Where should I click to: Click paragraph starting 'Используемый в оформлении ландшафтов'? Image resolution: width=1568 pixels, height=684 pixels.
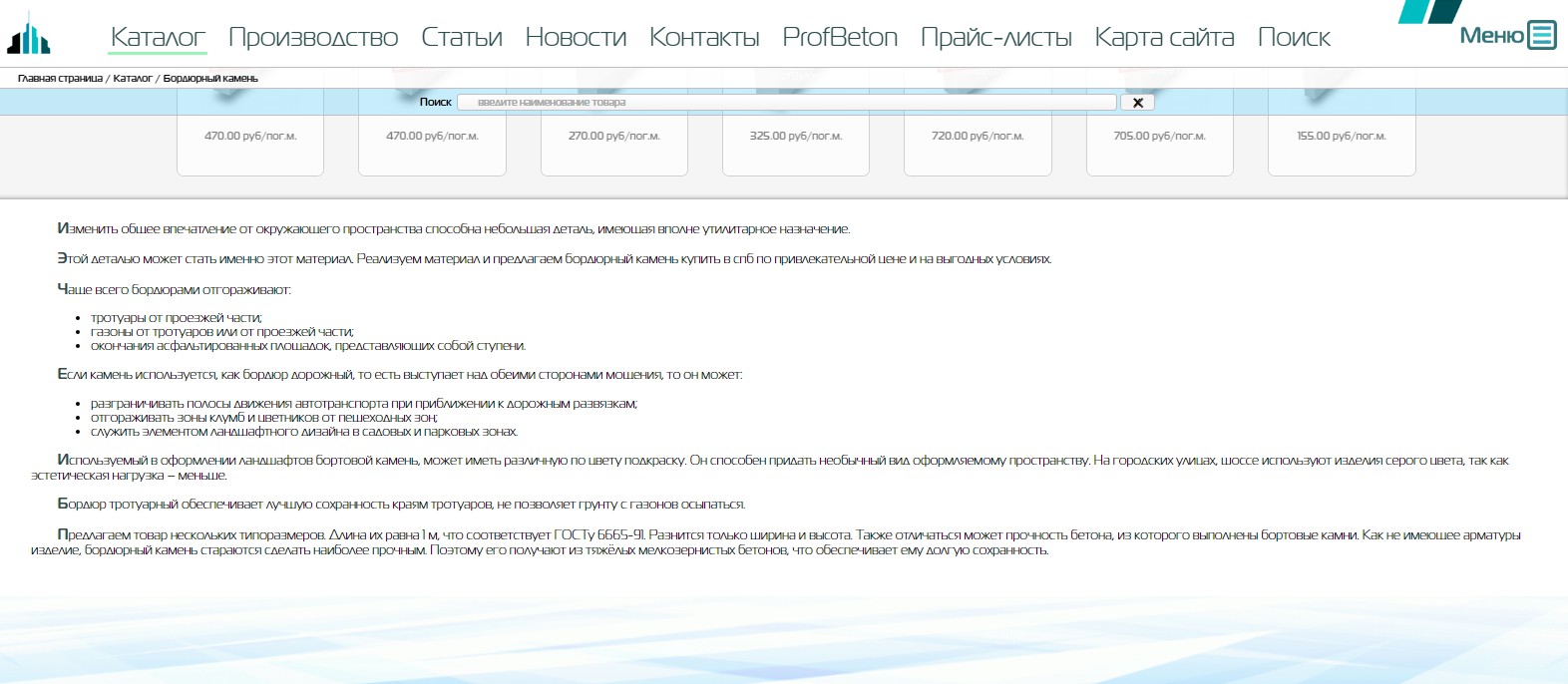click(770, 468)
